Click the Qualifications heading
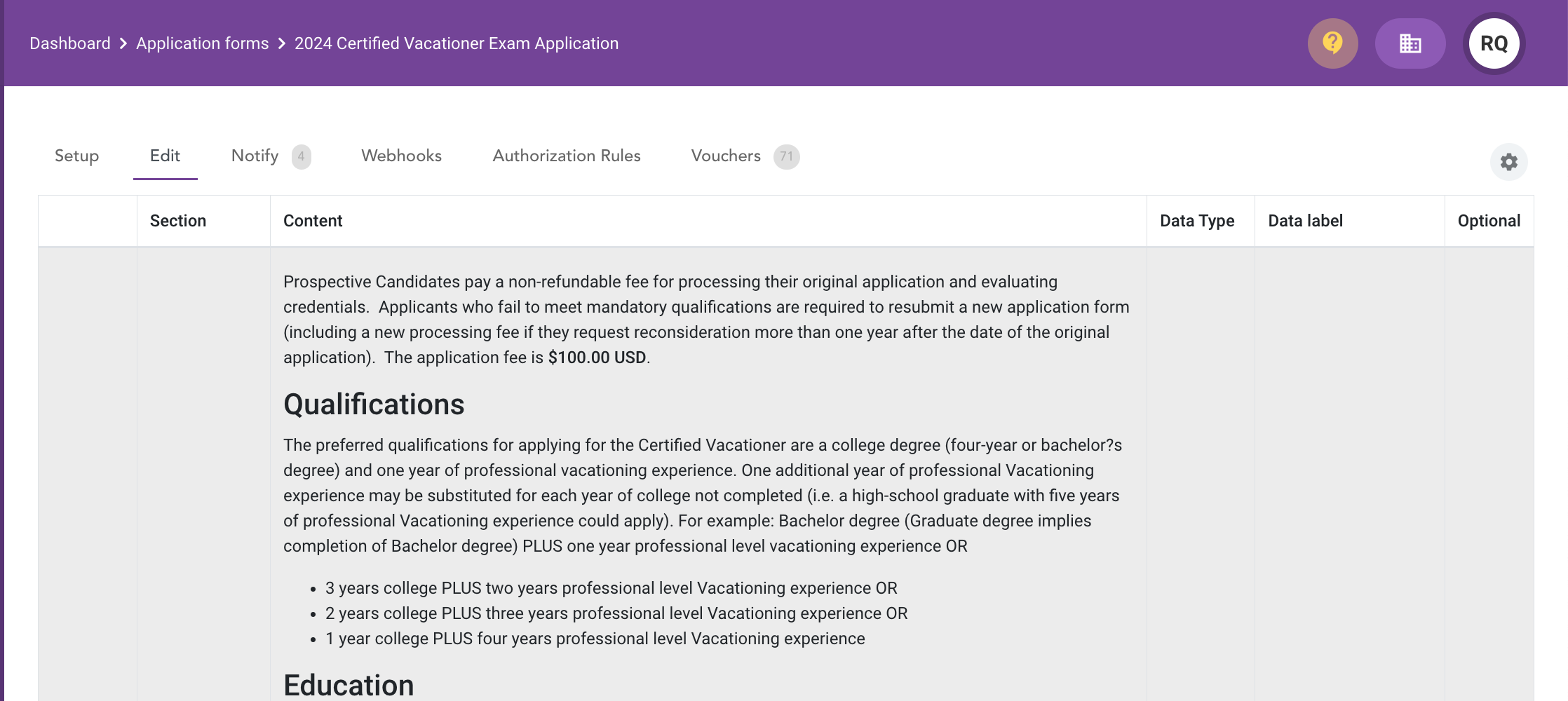Screen dimensions: 1568x701 [374, 404]
